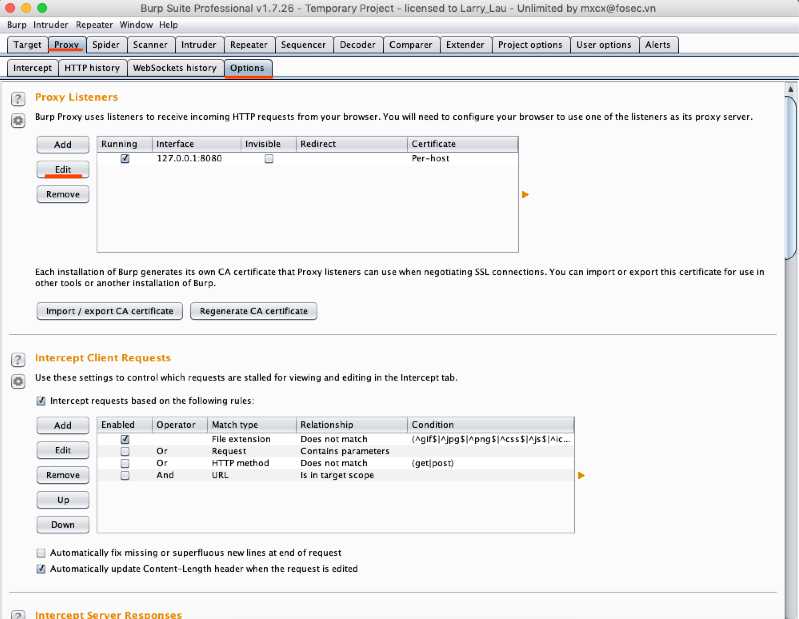Open the WebSockets history sub-tab
Screen dimensions: 799x619
(x=175, y=68)
